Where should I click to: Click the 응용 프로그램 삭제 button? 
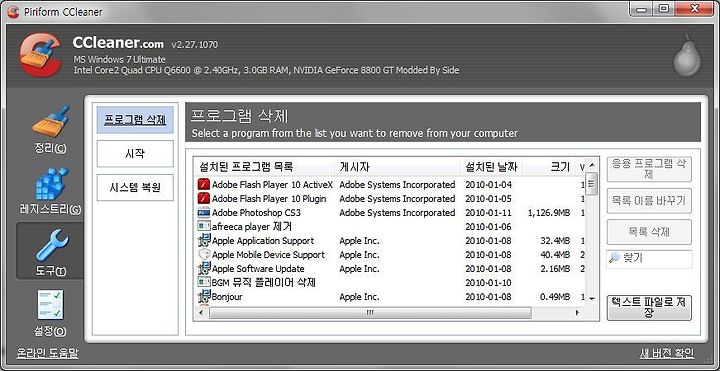click(649, 169)
